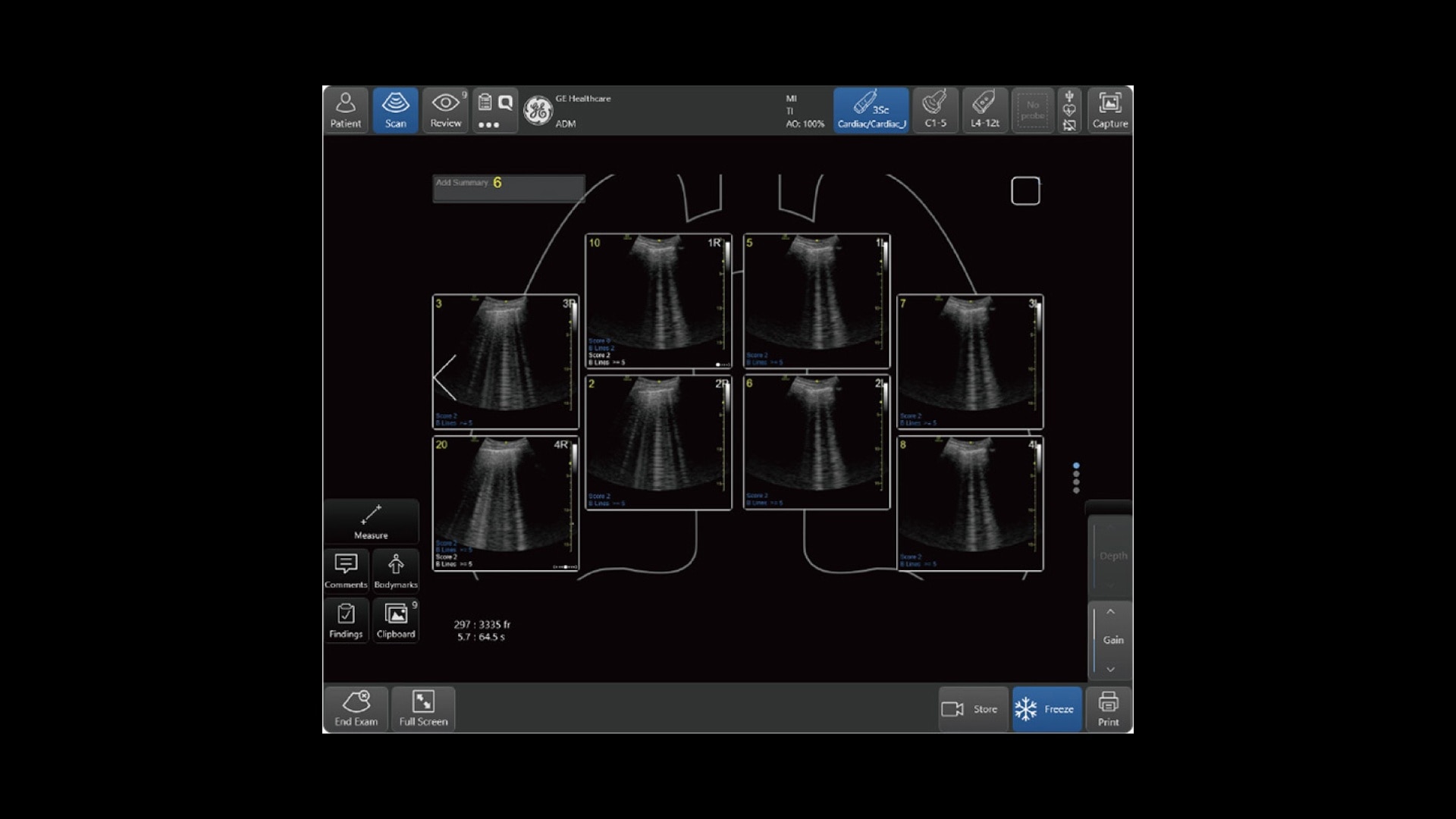This screenshot has width=1456, height=819.
Task: Click the frame counter 297 : 3335 fr
Action: [x=482, y=624]
